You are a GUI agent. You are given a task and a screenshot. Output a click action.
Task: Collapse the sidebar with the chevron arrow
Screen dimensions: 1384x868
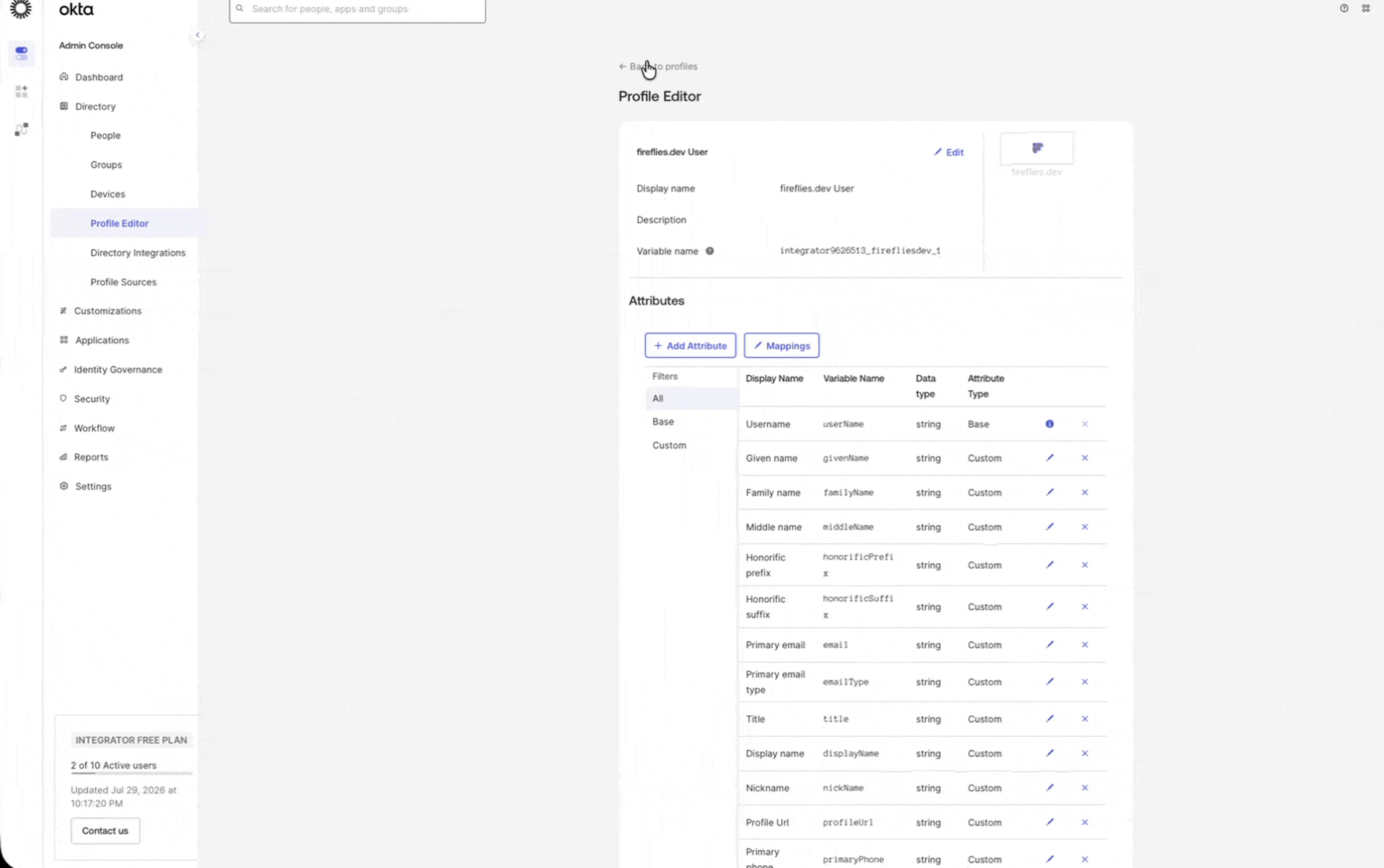click(198, 35)
